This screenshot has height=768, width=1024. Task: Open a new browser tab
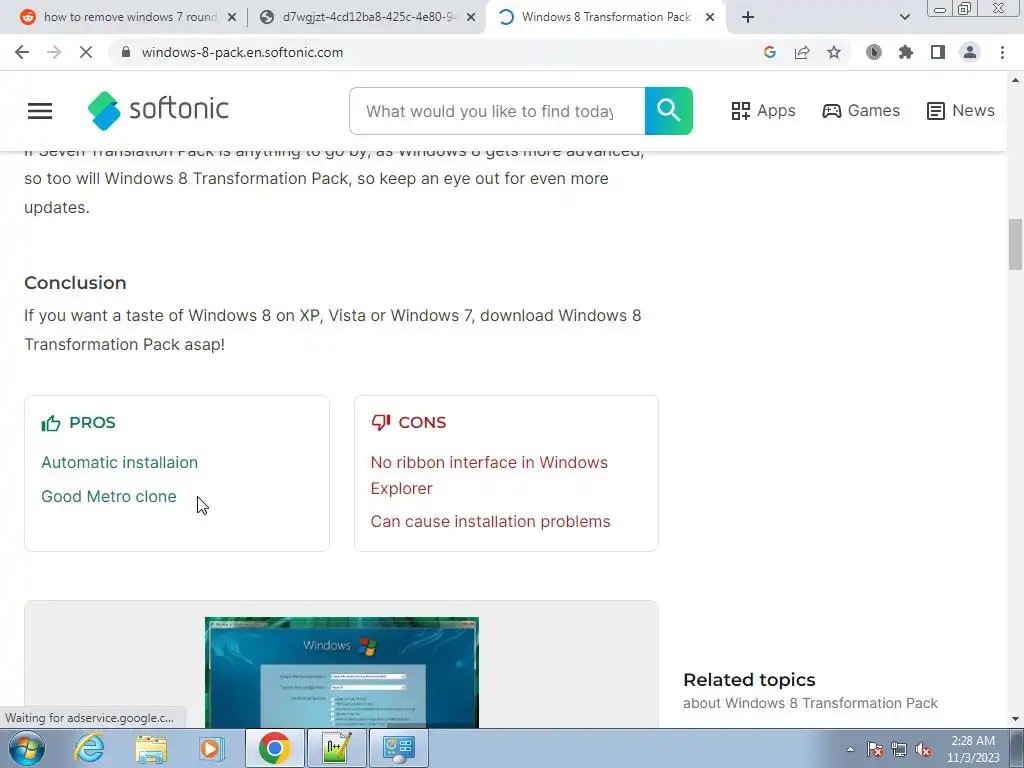click(748, 17)
